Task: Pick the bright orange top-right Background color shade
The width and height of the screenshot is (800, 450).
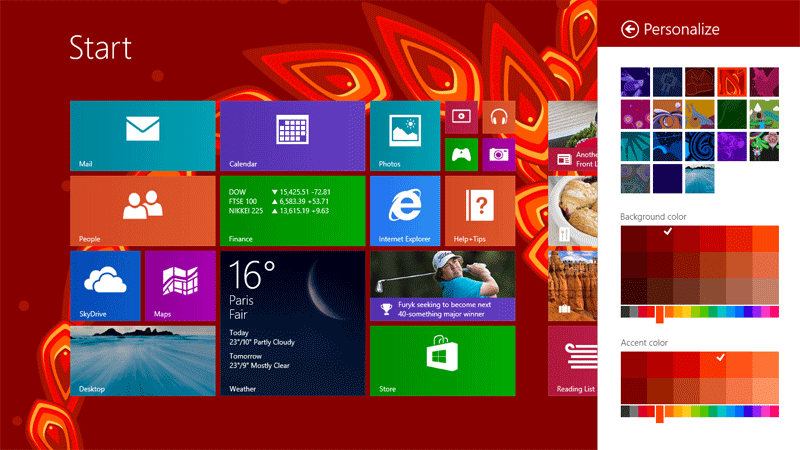Action: [766, 239]
